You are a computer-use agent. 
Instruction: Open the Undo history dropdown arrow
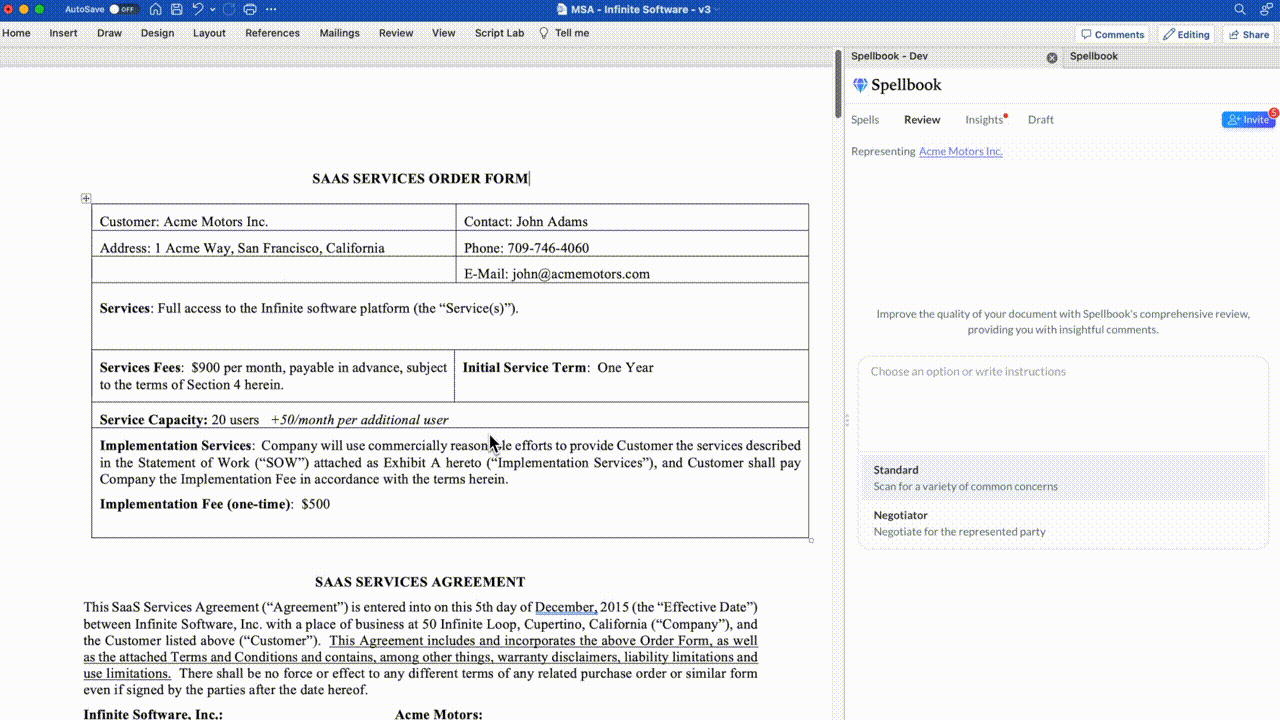click(212, 9)
